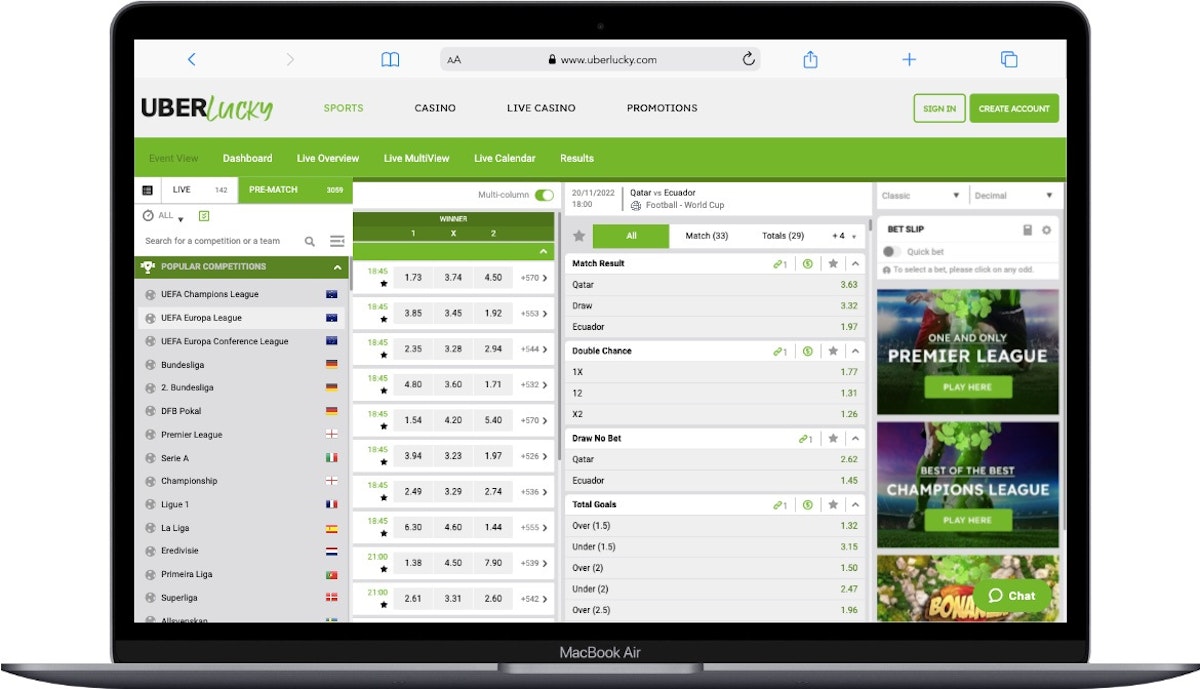Open the competition list menu icon
The image size is (1200, 689).
337,241
